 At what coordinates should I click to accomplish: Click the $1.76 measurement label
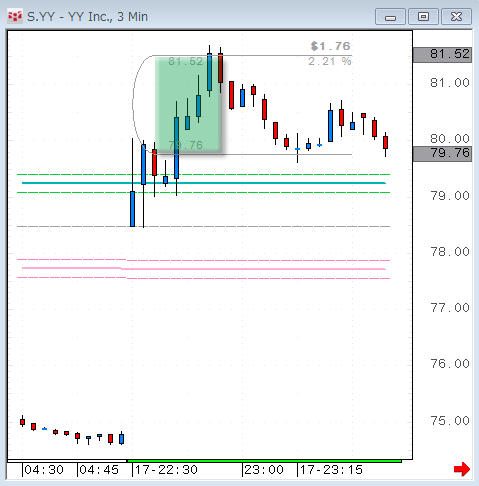pyautogui.click(x=330, y=46)
